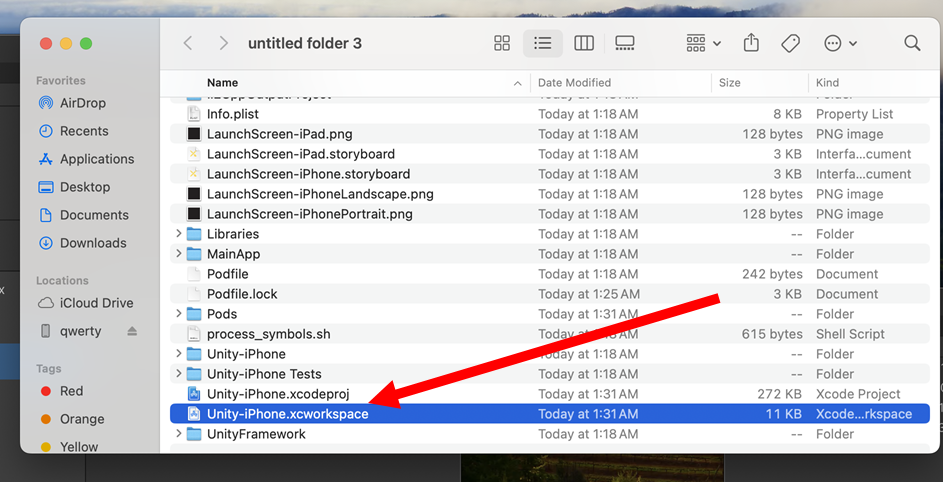The image size is (943, 482).
Task: Expand the Pods folder
Action: pyautogui.click(x=178, y=314)
